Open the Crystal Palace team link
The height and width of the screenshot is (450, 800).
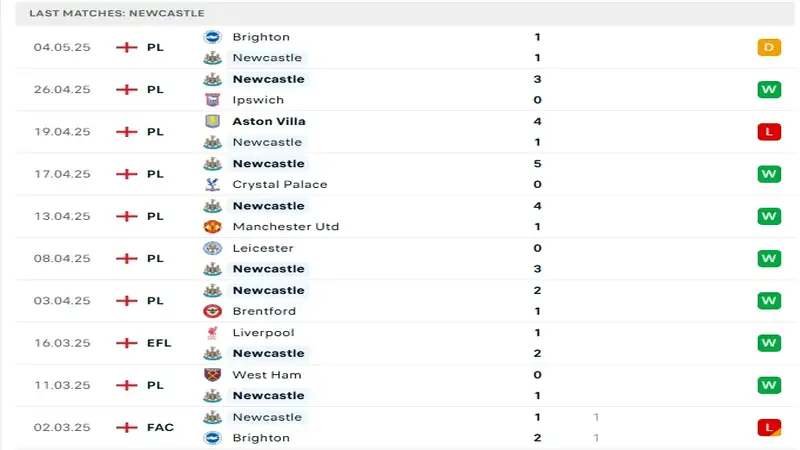pos(279,184)
